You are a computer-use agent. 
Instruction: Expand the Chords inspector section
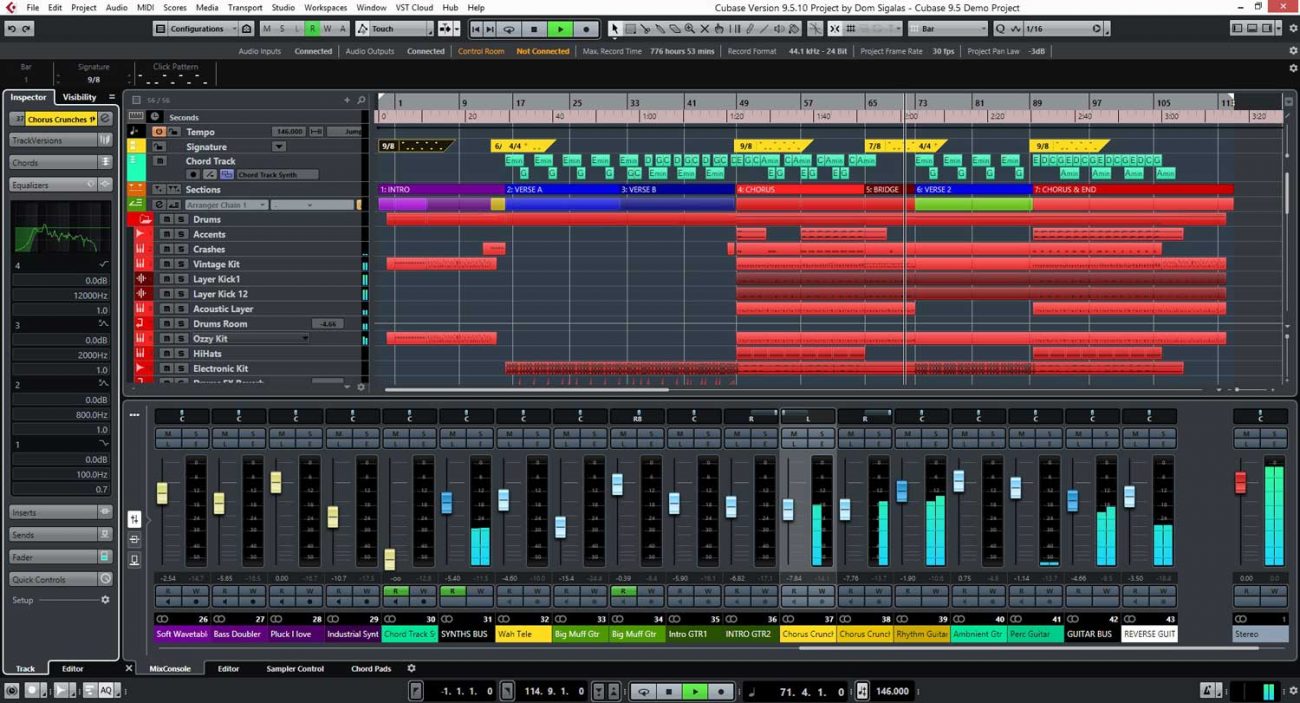(60, 162)
